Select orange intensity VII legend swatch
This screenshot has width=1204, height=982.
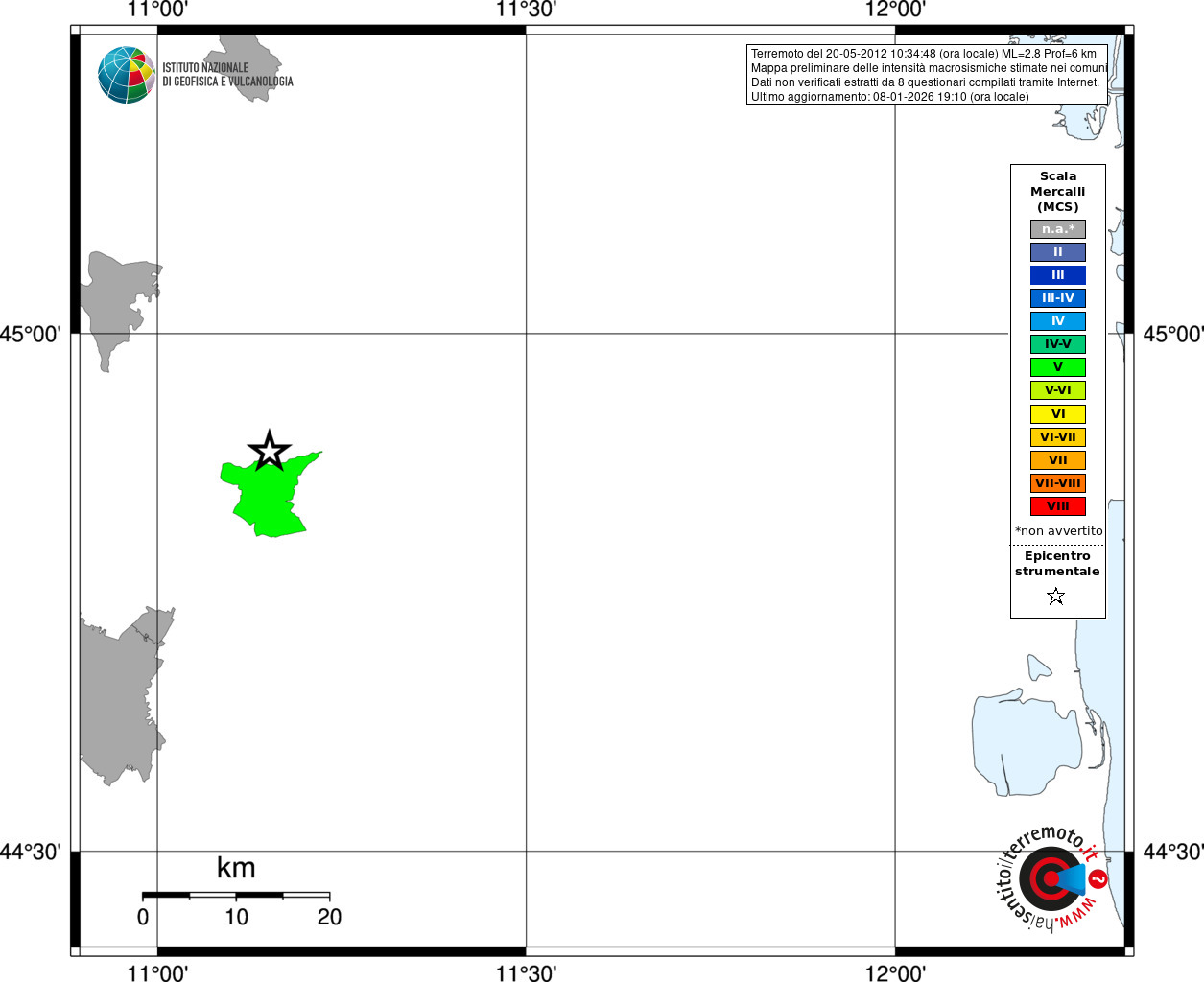pyautogui.click(x=1058, y=460)
